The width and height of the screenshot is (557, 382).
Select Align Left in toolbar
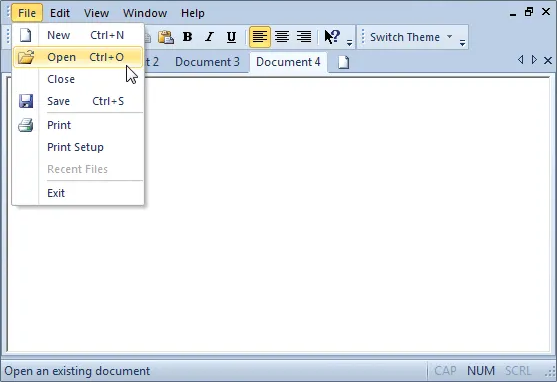[260, 37]
